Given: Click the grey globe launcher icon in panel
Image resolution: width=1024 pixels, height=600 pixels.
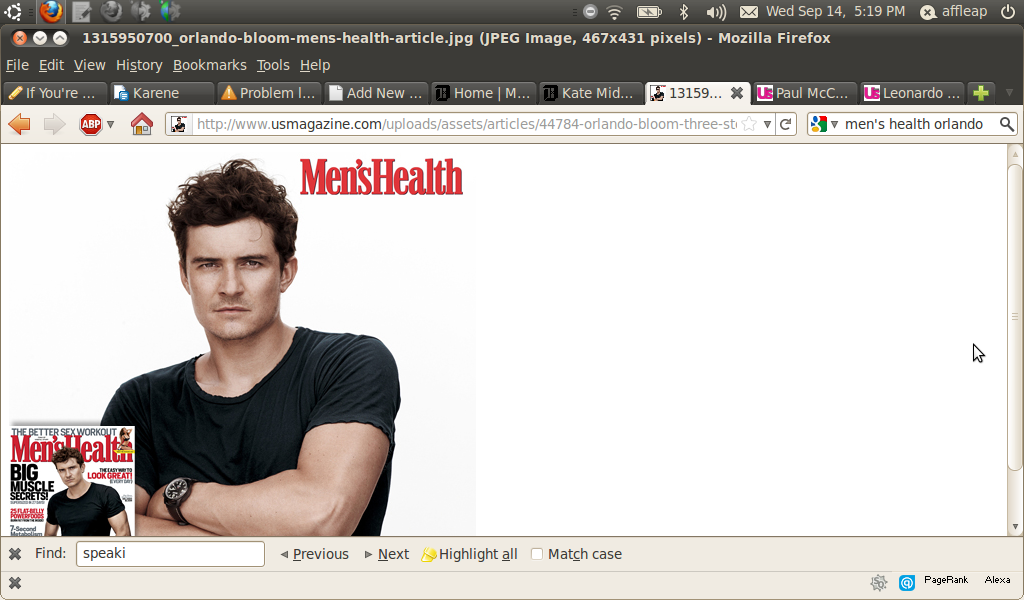Looking at the screenshot, I should (x=111, y=11).
